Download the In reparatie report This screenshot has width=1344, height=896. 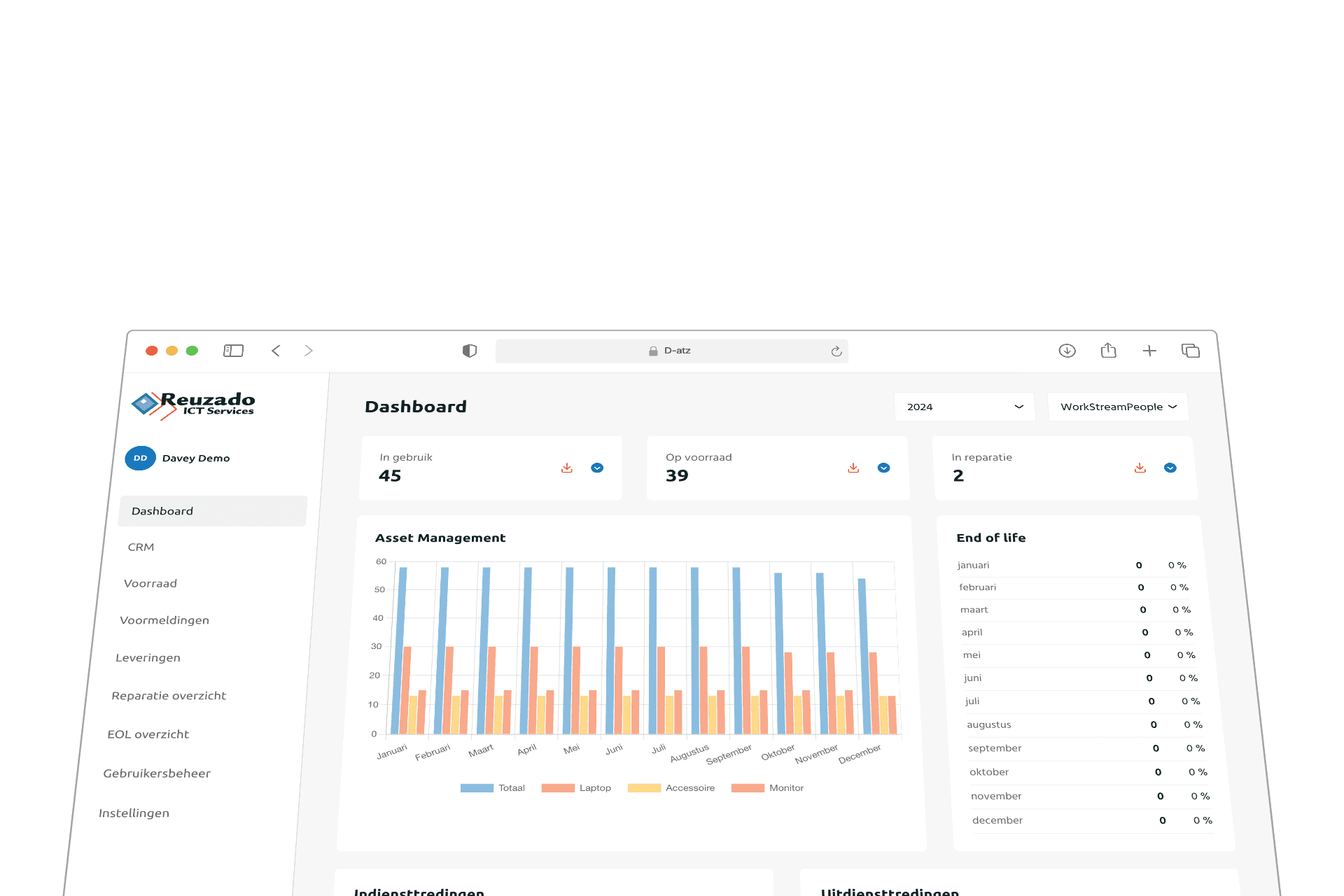[1140, 468]
